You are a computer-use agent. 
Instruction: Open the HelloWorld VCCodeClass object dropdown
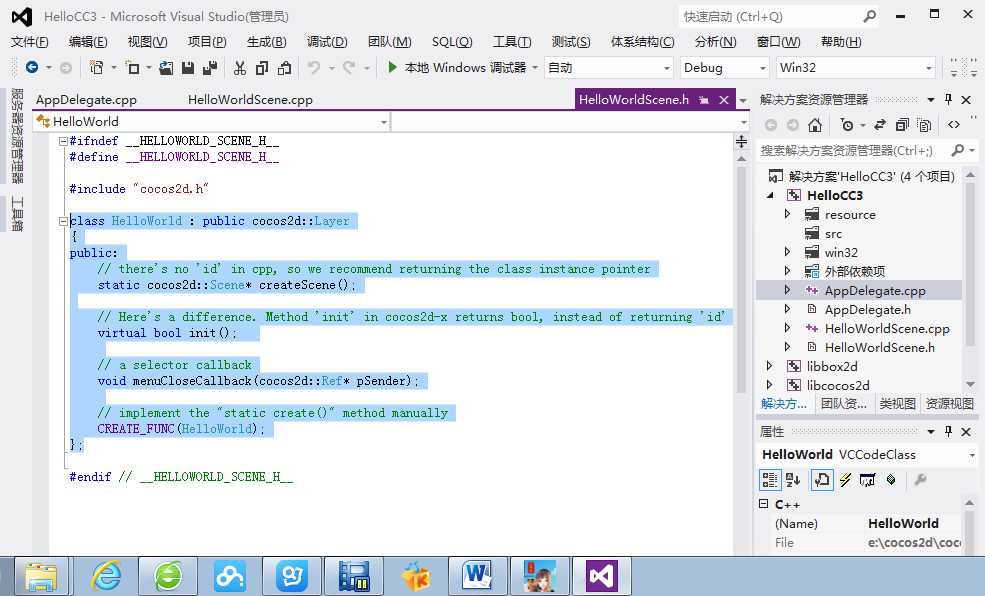[971, 455]
